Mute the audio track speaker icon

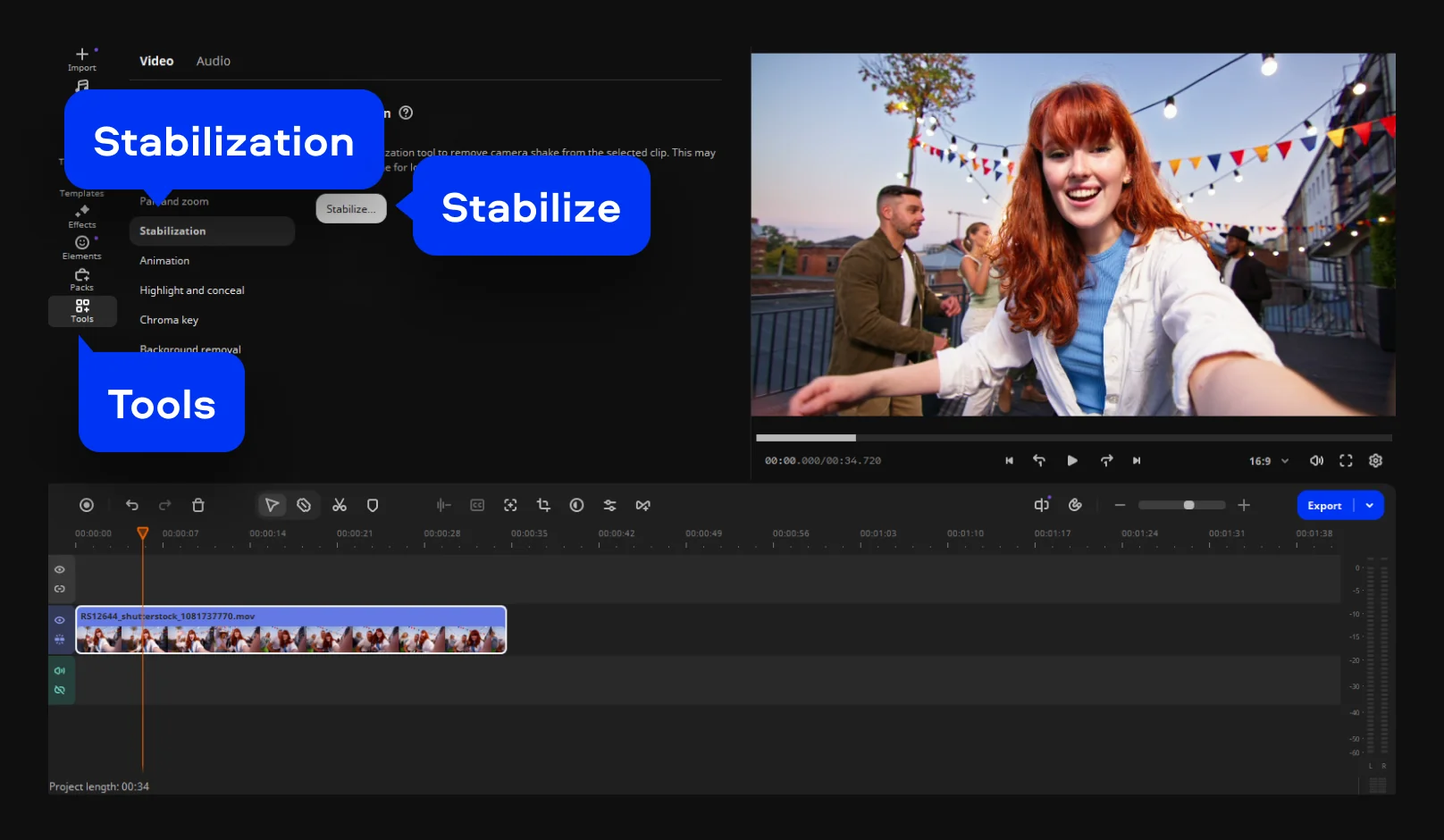(x=60, y=670)
